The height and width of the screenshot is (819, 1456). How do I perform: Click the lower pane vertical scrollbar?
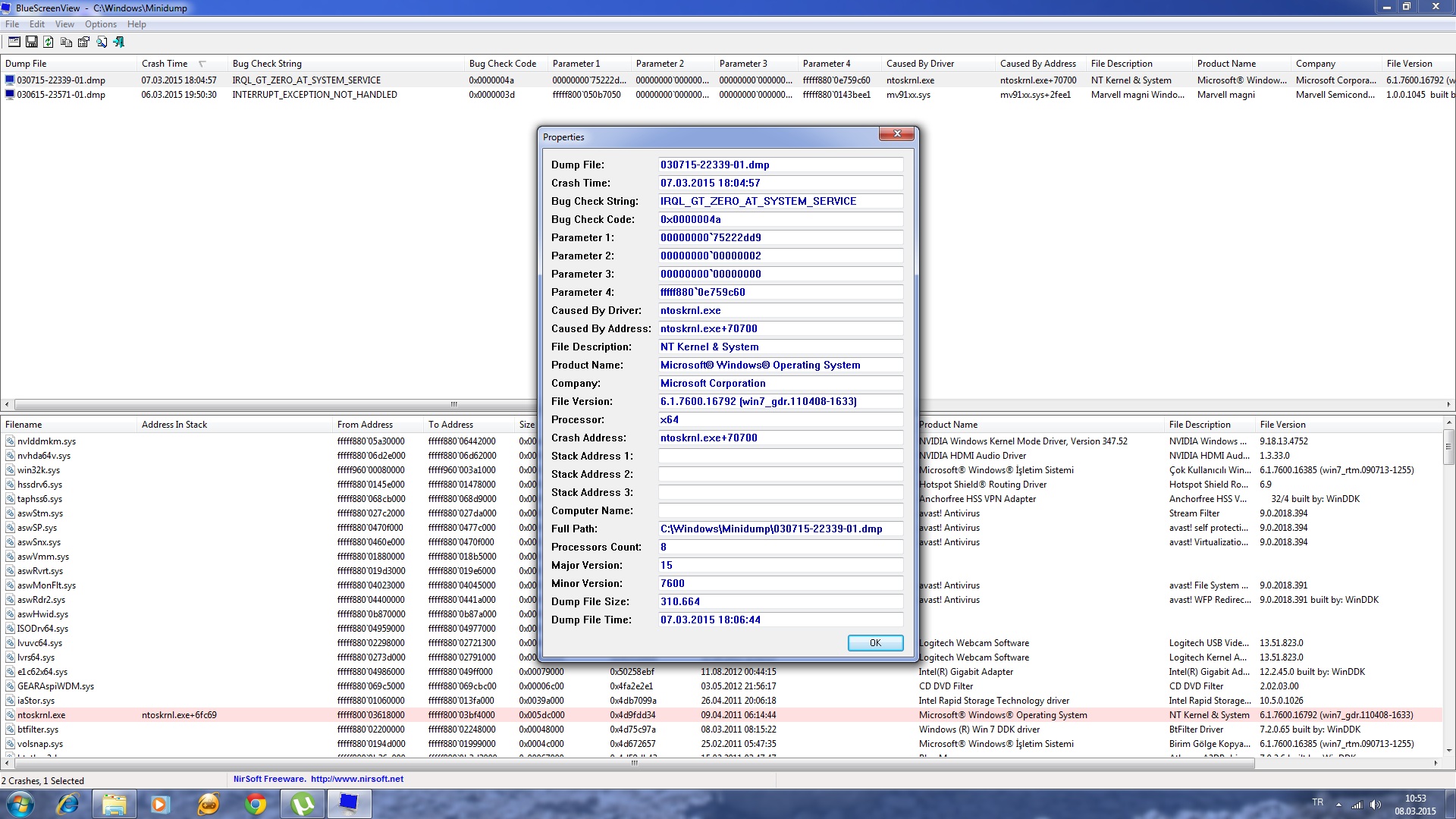point(1448,591)
